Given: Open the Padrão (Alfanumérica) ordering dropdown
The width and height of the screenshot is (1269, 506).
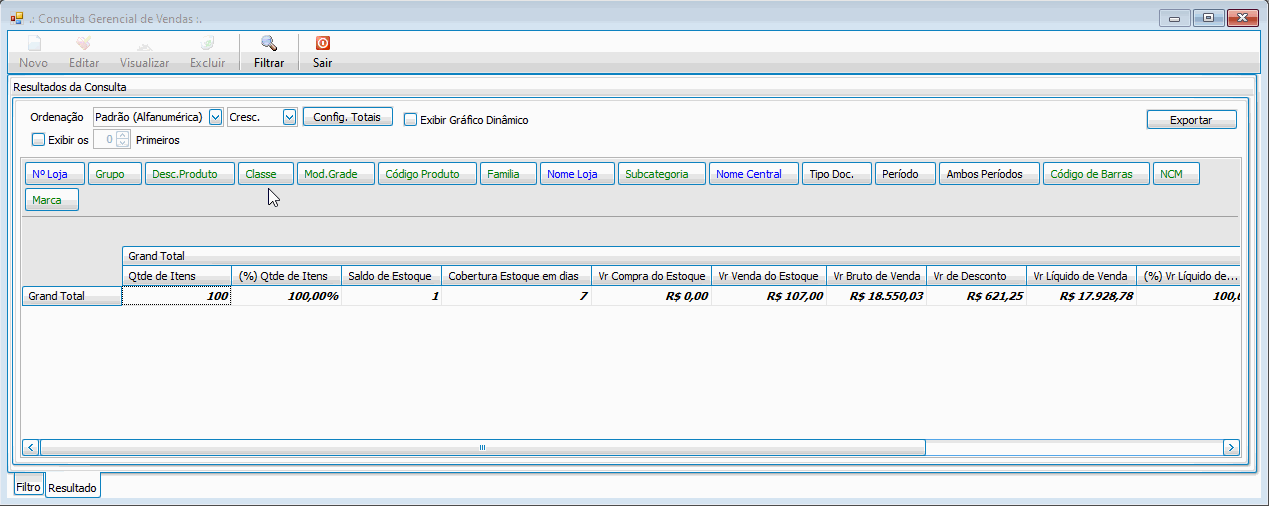Looking at the screenshot, I should (216, 117).
